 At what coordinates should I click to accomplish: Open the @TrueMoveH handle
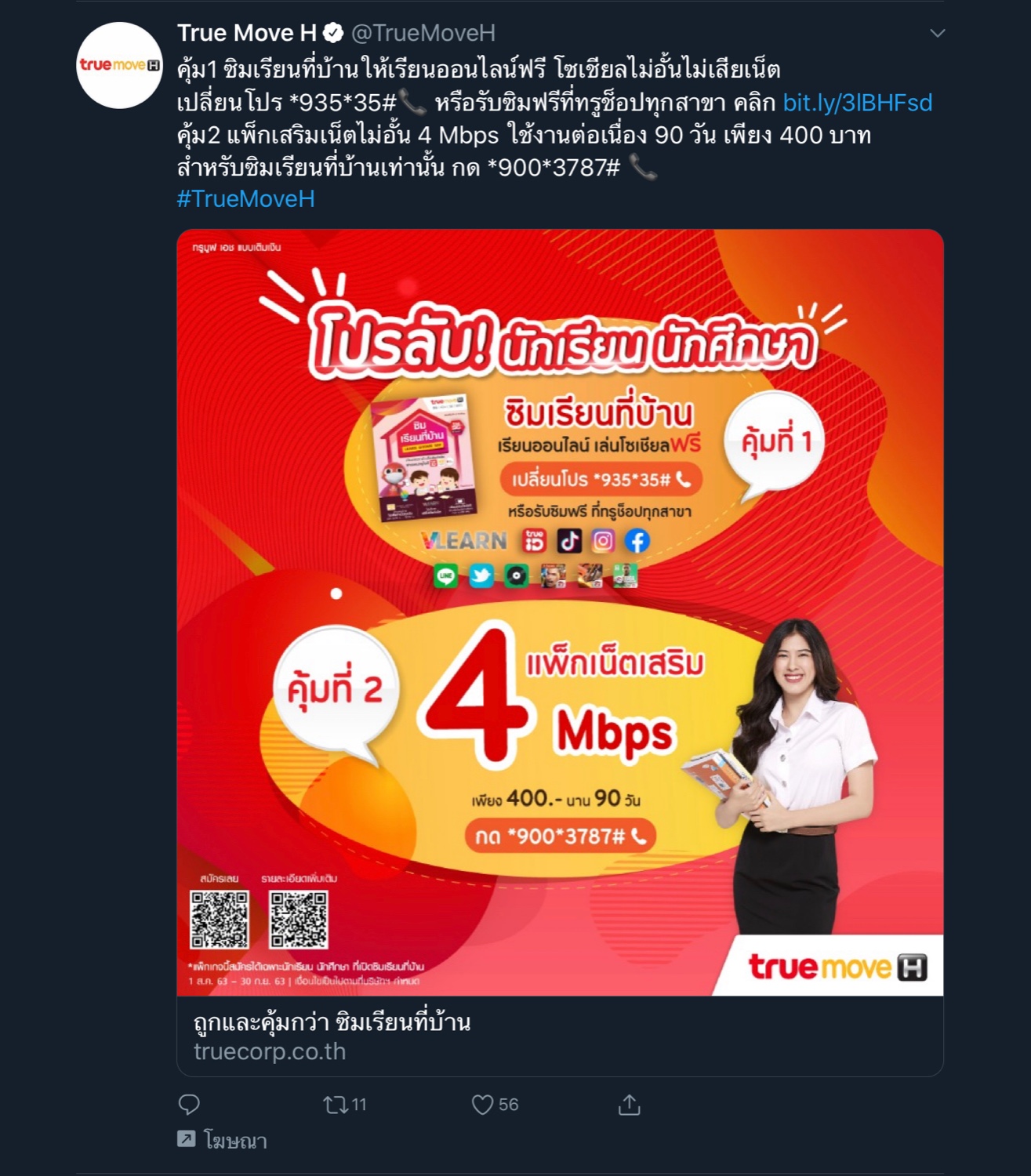point(423,33)
